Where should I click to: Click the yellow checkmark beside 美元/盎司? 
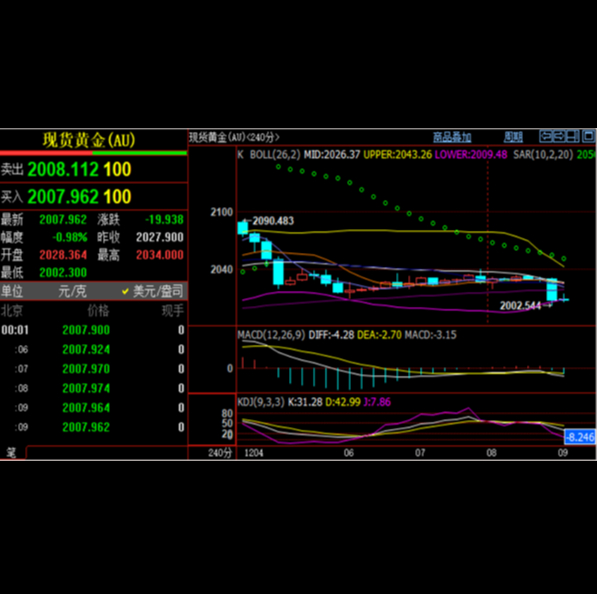click(x=125, y=291)
